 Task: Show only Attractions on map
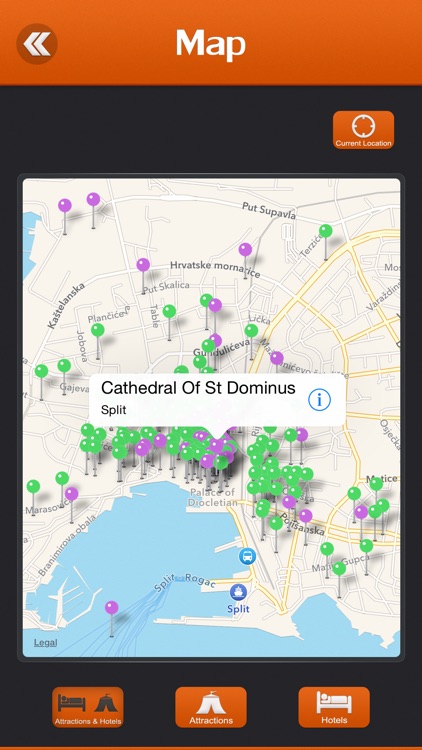coord(211,707)
